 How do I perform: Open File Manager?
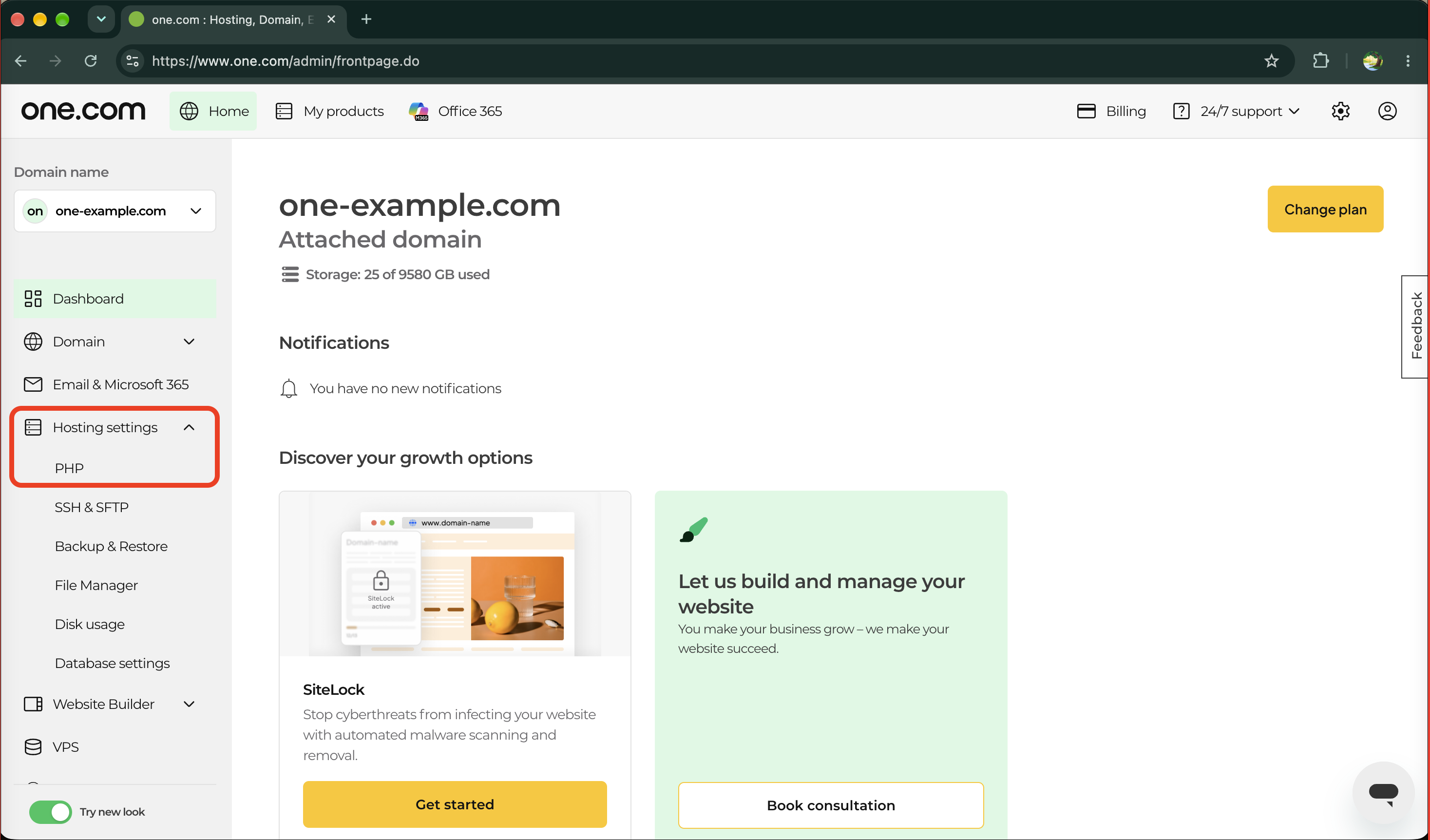tap(96, 585)
